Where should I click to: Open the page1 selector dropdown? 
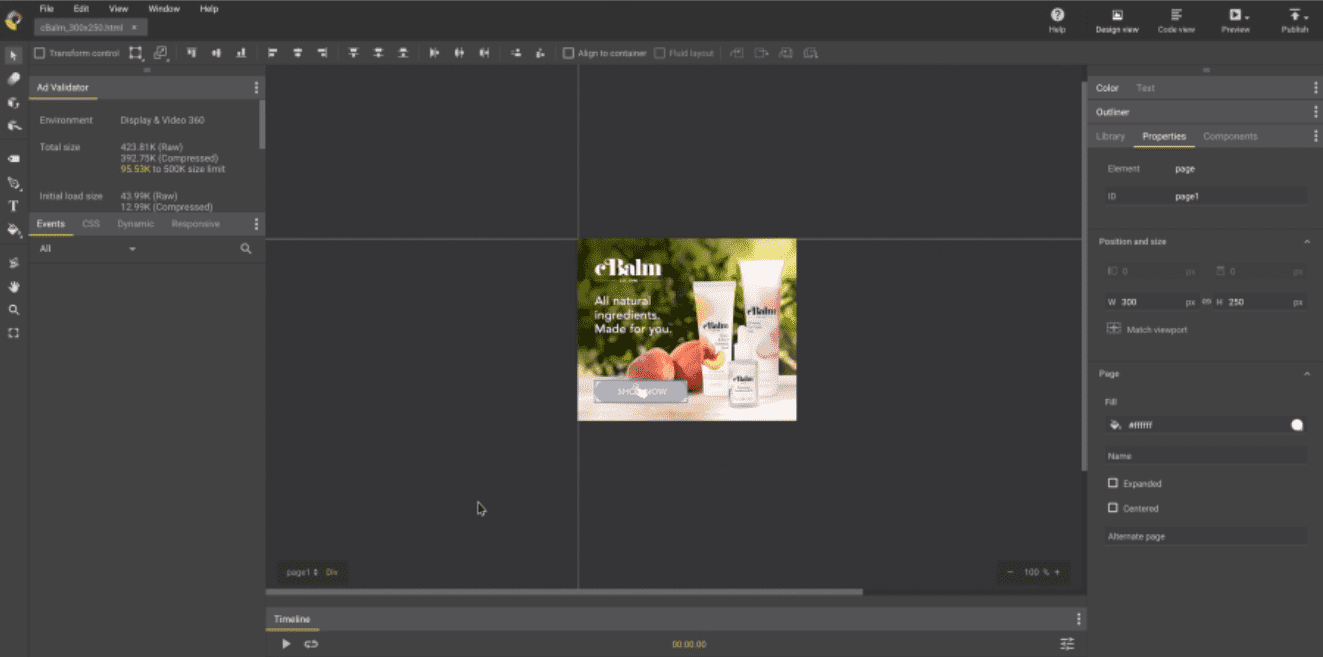(x=302, y=572)
